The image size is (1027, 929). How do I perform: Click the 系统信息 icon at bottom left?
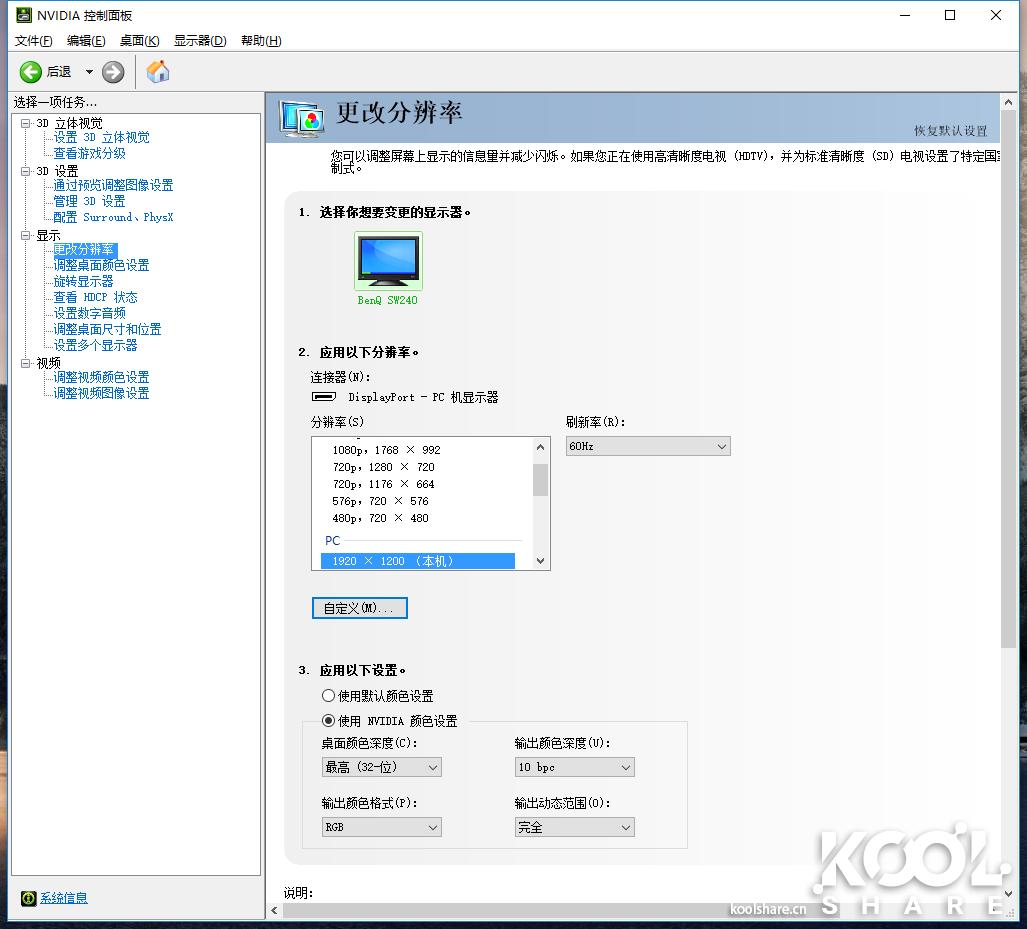click(x=27, y=899)
